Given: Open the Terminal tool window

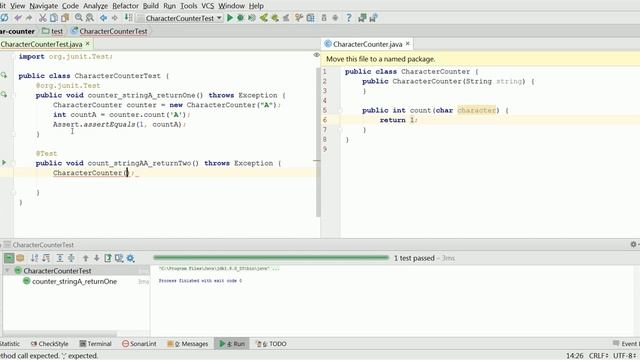Looking at the screenshot, I should coord(95,344).
